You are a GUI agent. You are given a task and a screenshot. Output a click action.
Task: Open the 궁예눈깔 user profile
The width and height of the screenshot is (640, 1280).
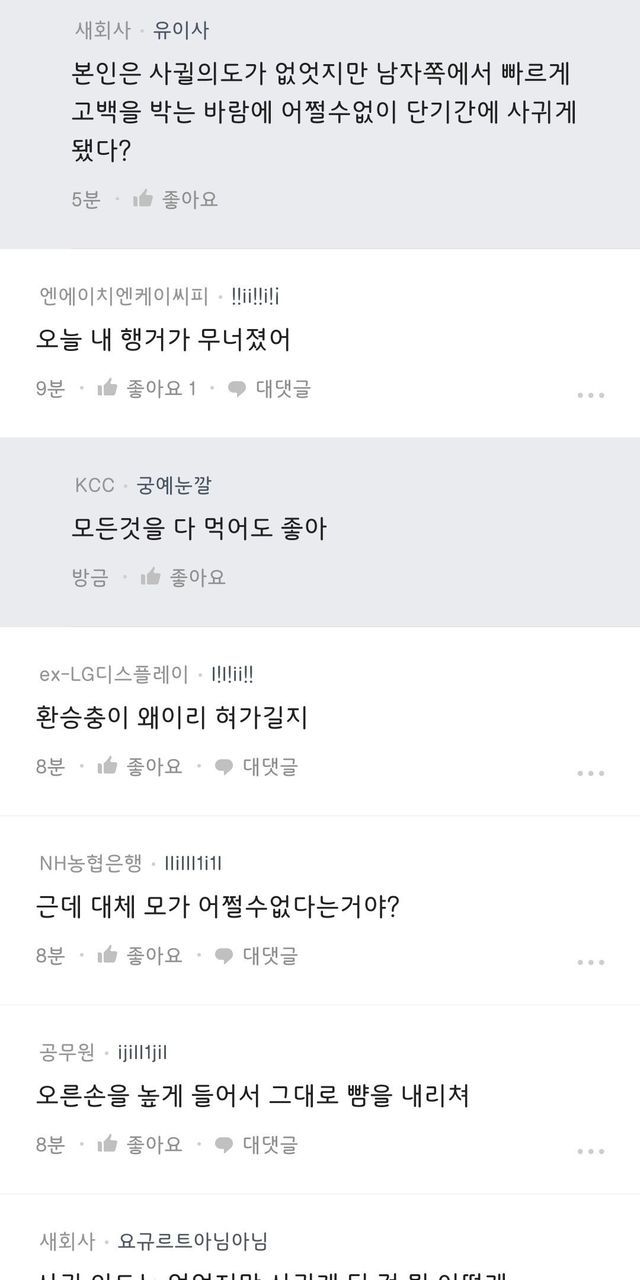click(174, 486)
